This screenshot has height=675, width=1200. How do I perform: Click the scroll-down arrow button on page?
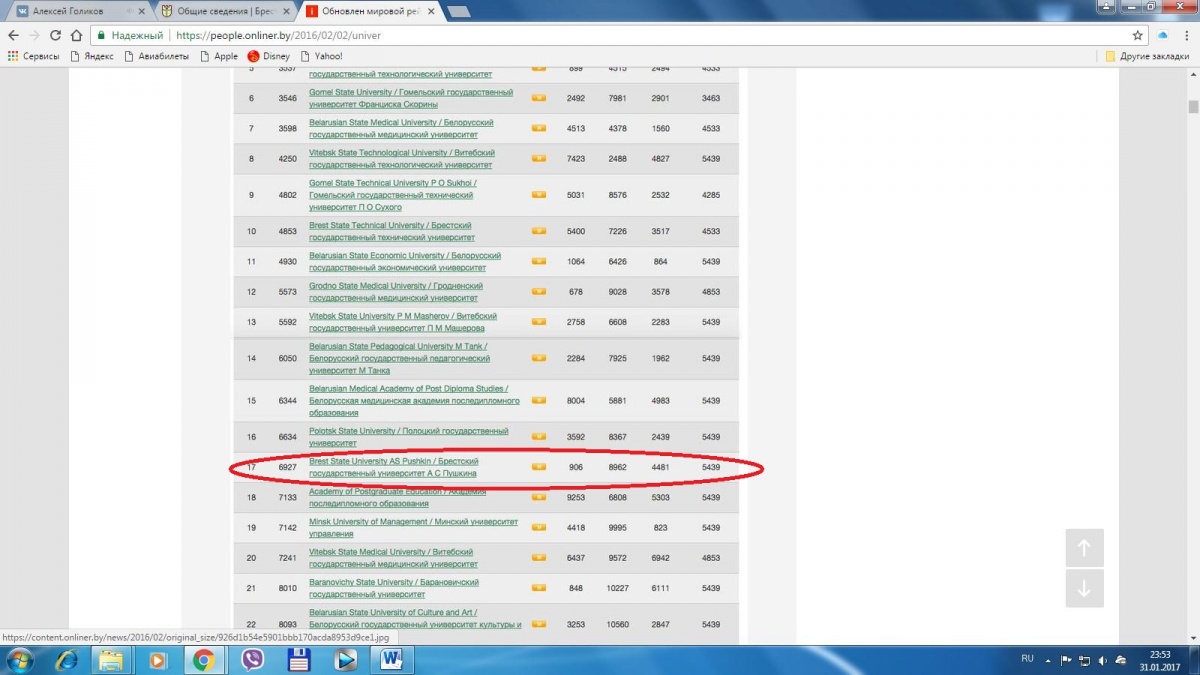pyautogui.click(x=1084, y=589)
